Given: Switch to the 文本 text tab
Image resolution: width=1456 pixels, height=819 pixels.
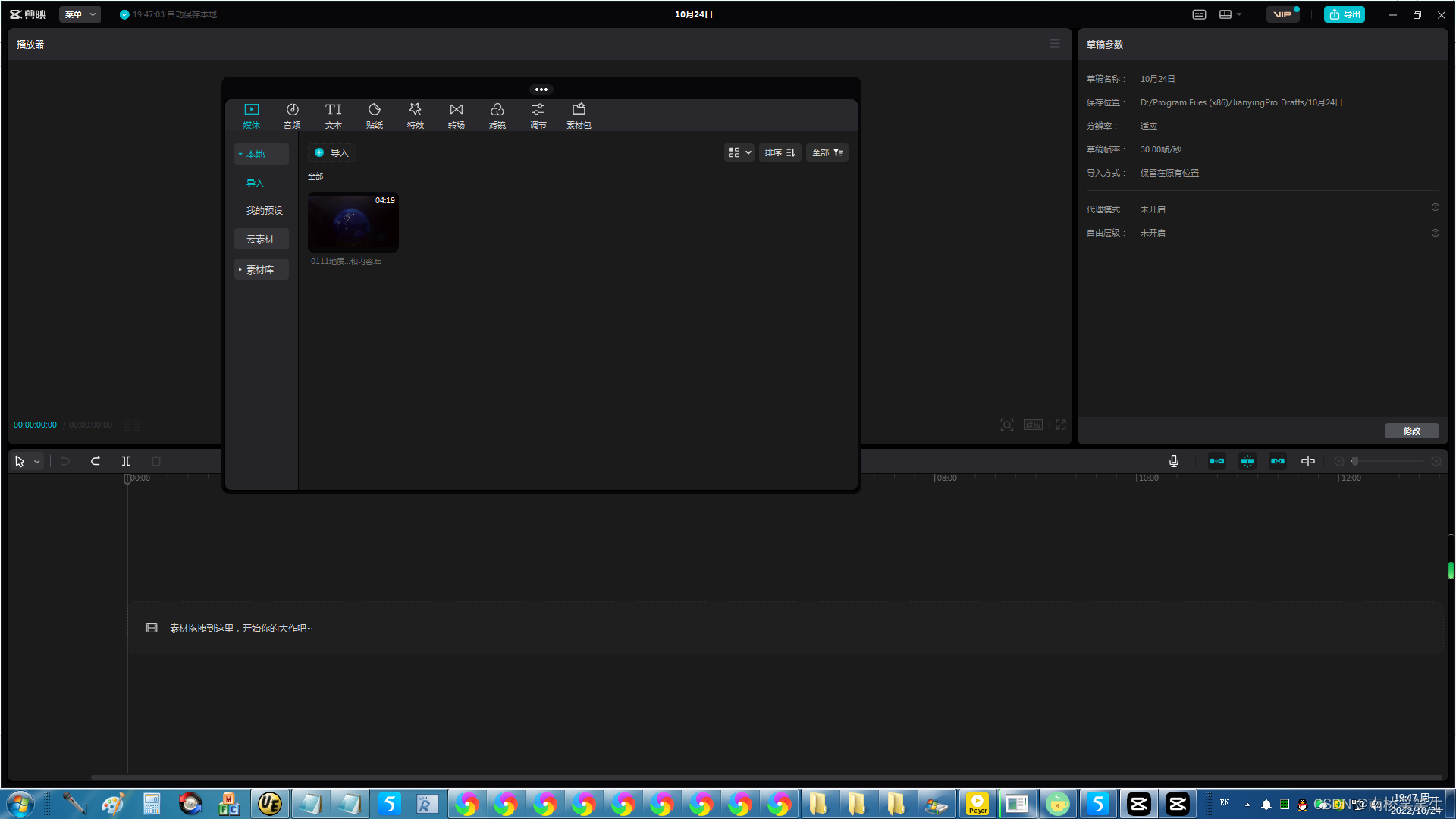Looking at the screenshot, I should tap(333, 115).
